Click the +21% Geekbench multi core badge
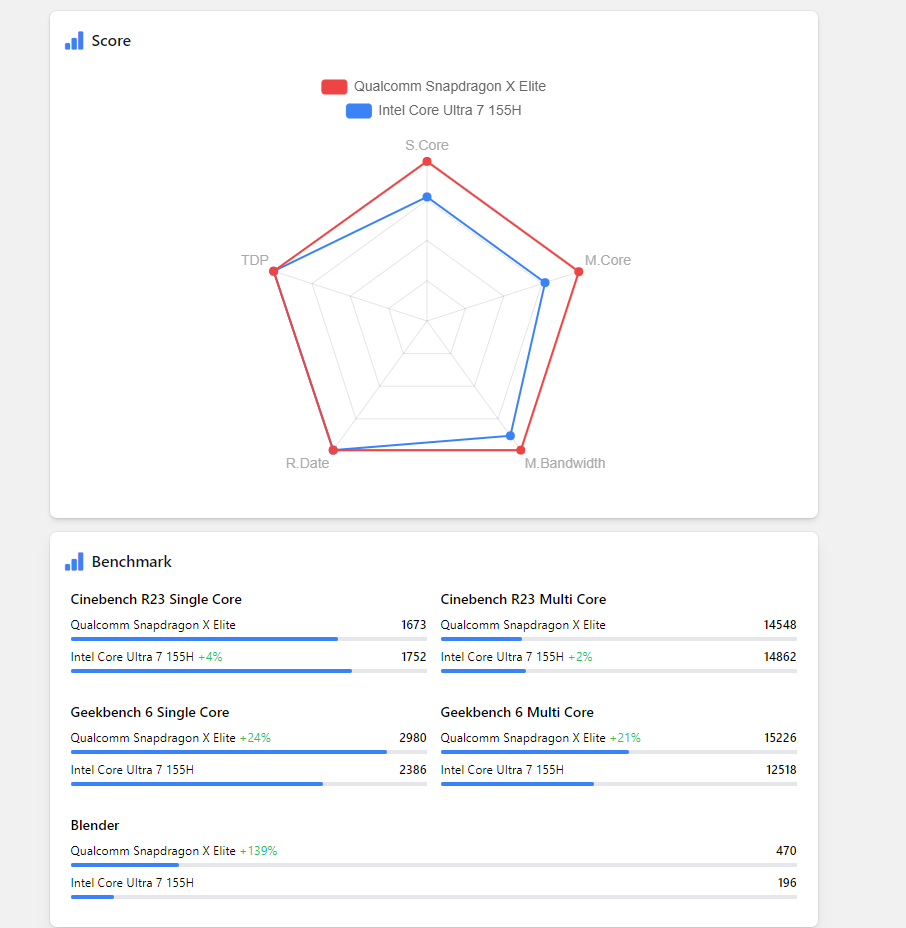906x928 pixels. tap(625, 738)
